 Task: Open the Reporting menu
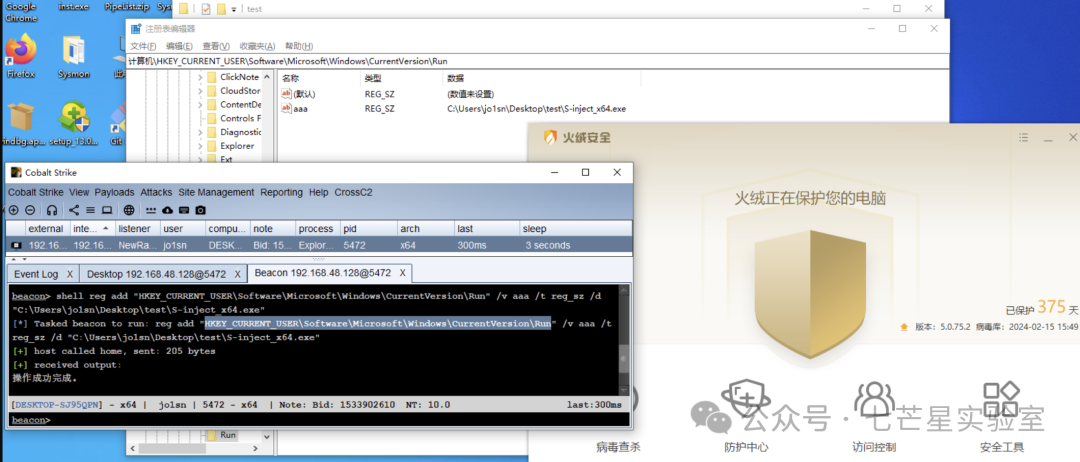[282, 192]
